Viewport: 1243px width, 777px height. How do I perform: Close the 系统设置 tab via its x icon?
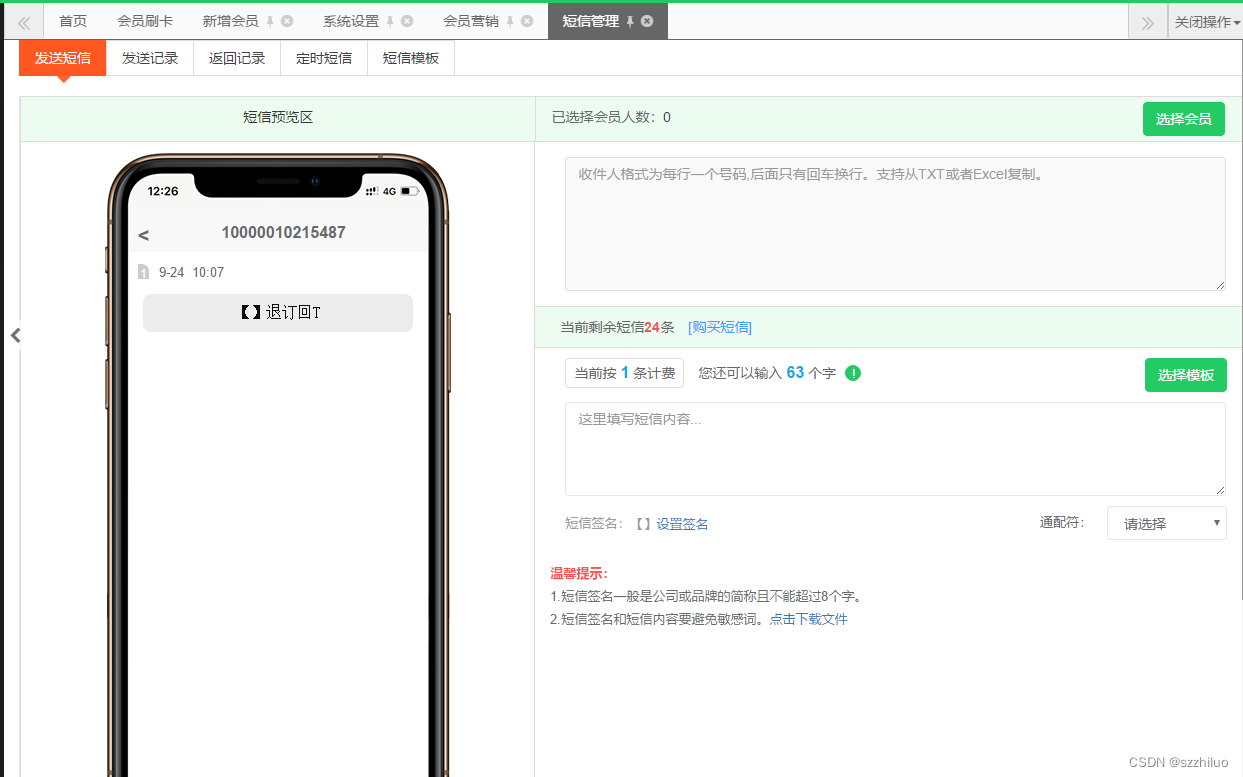pos(407,21)
